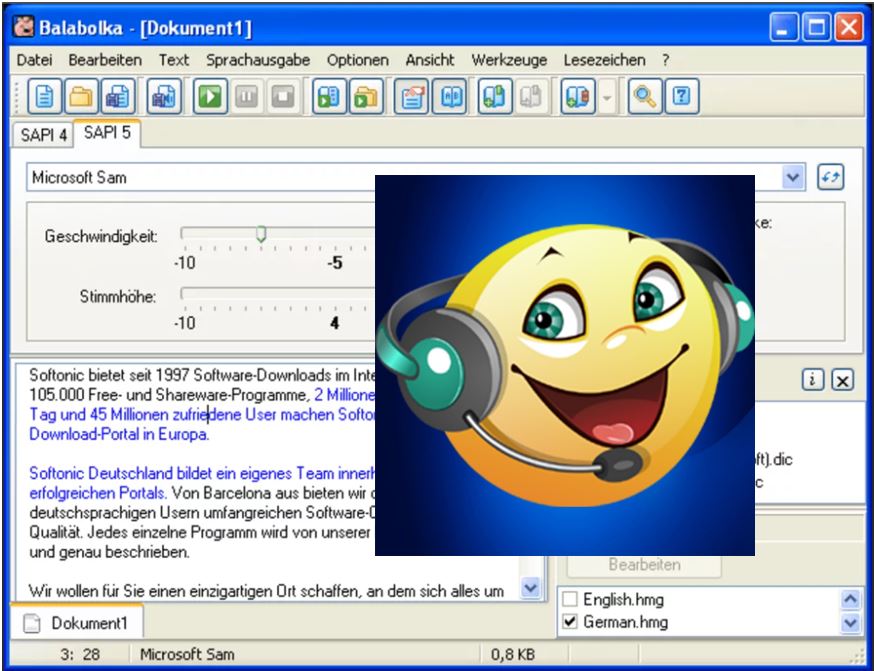Open the Text menu
874x671 pixels.
(174, 60)
